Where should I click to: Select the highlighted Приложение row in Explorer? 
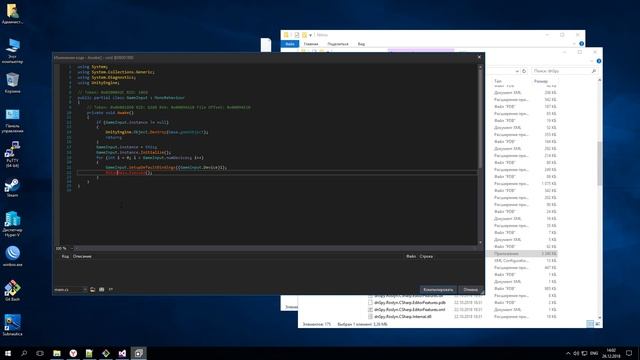[x=522, y=253]
